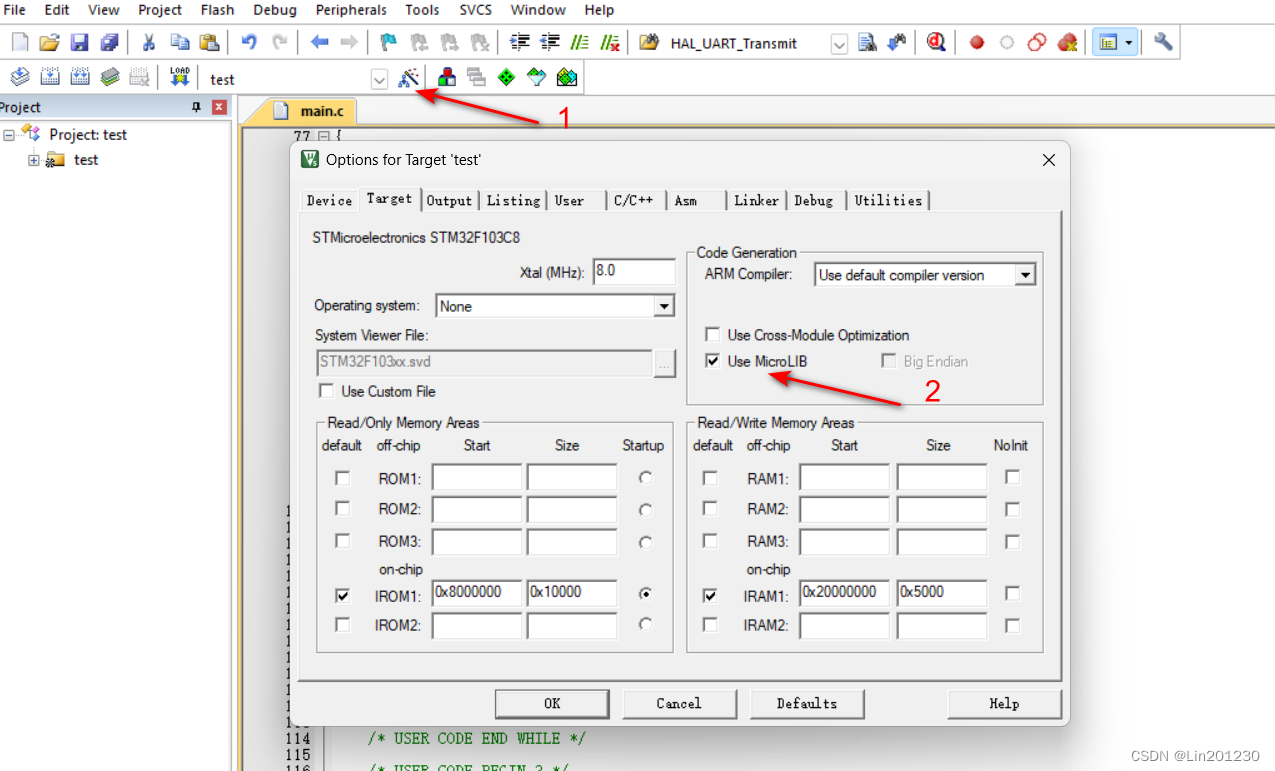Open Options for Target with the magic wand icon
This screenshot has height=771, width=1275.
click(x=408, y=77)
